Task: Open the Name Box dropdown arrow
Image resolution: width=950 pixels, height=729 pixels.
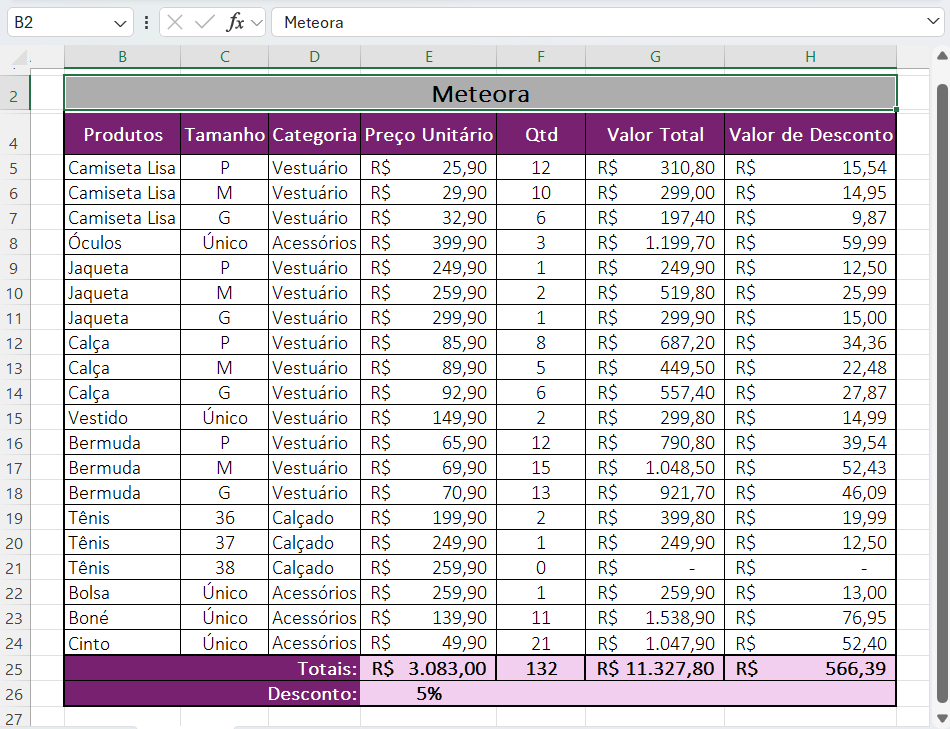Action: (x=121, y=22)
